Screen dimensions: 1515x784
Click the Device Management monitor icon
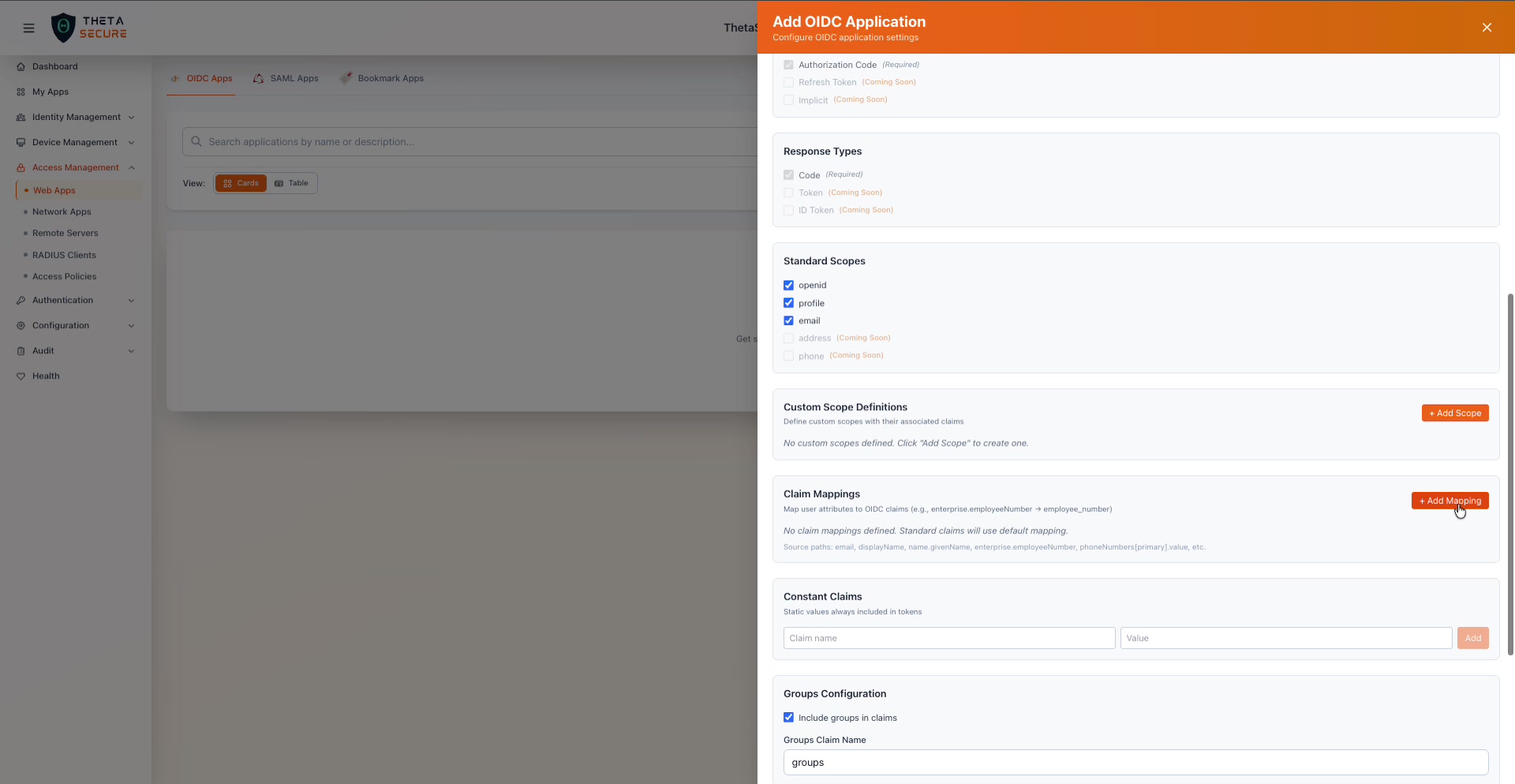click(x=21, y=142)
